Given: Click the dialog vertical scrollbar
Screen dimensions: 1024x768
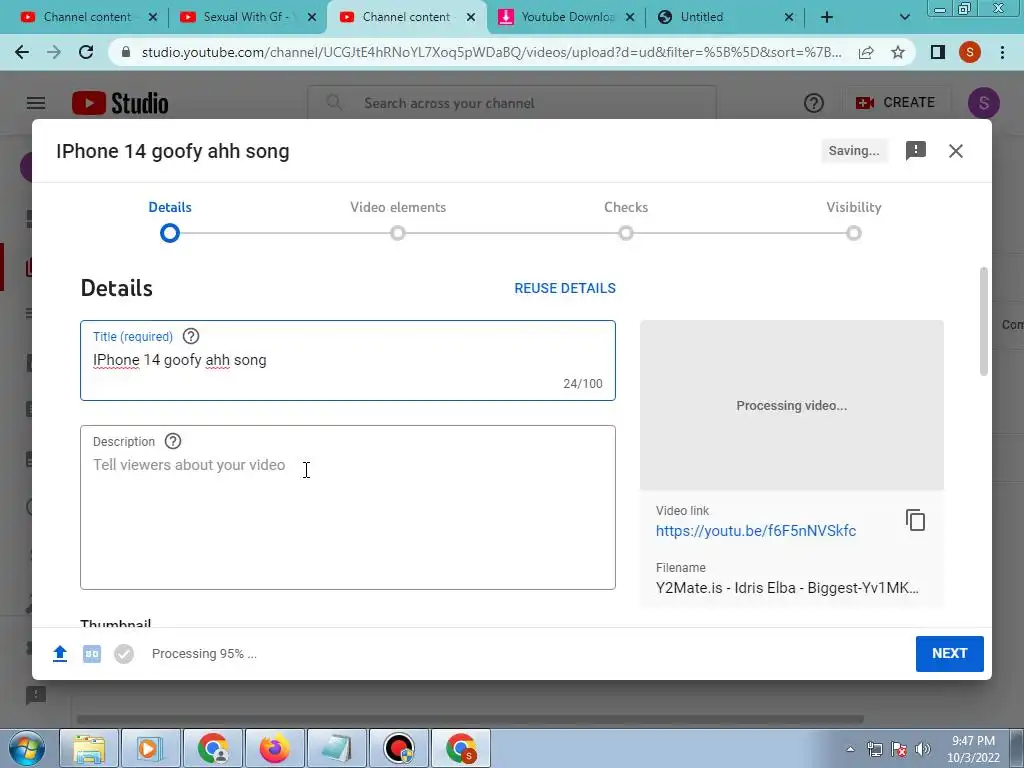Looking at the screenshot, I should click(984, 321).
